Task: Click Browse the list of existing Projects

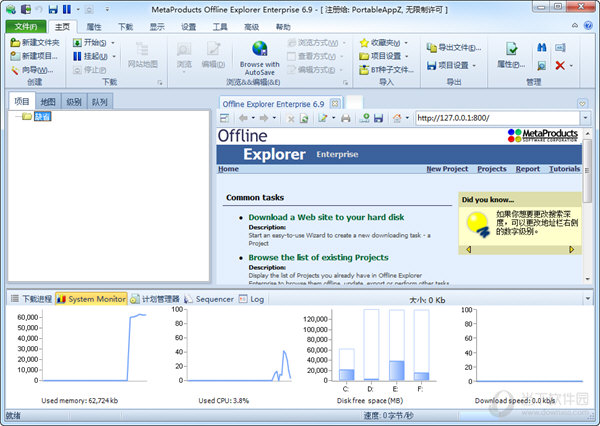Action: pos(318,258)
